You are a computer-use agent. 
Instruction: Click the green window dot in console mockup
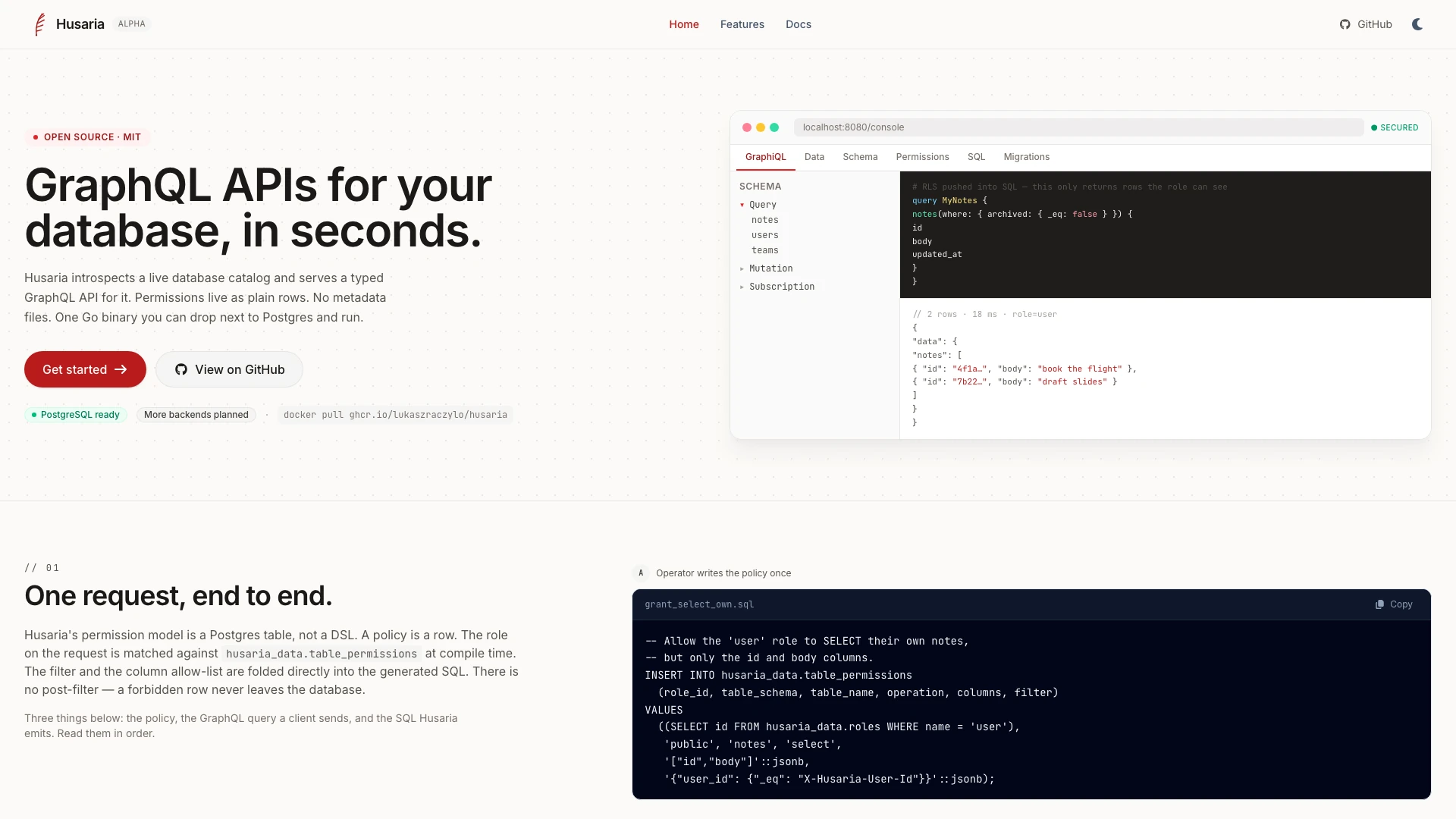774,127
